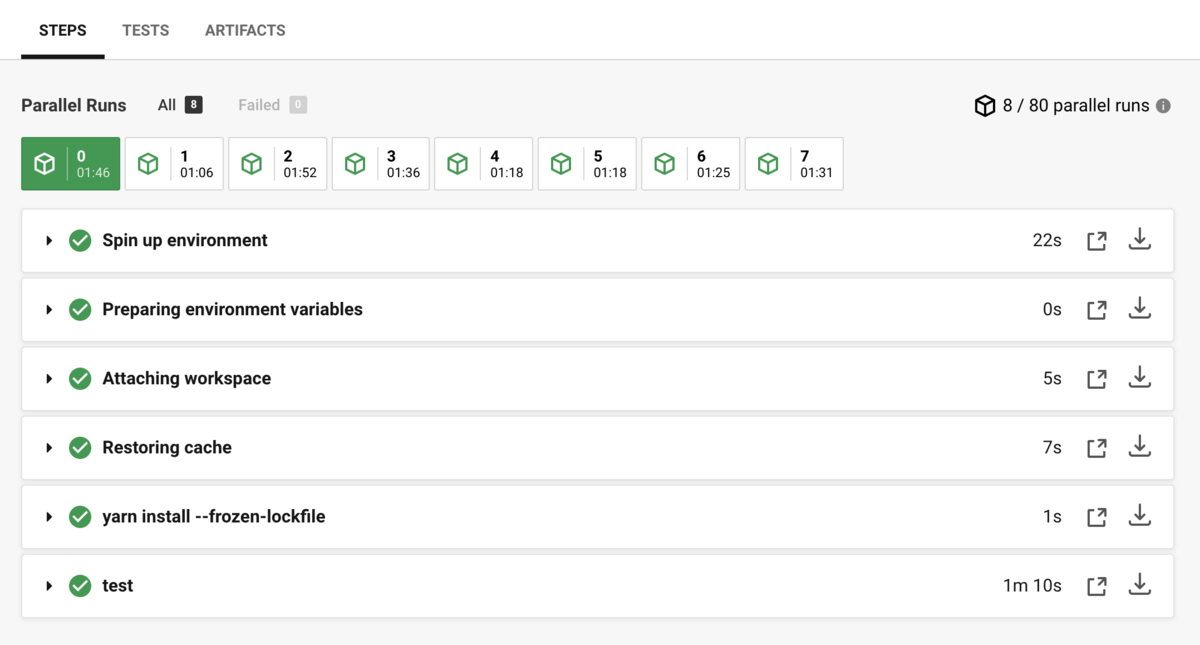Select parallel run 2
This screenshot has width=1200, height=645.
coord(278,164)
